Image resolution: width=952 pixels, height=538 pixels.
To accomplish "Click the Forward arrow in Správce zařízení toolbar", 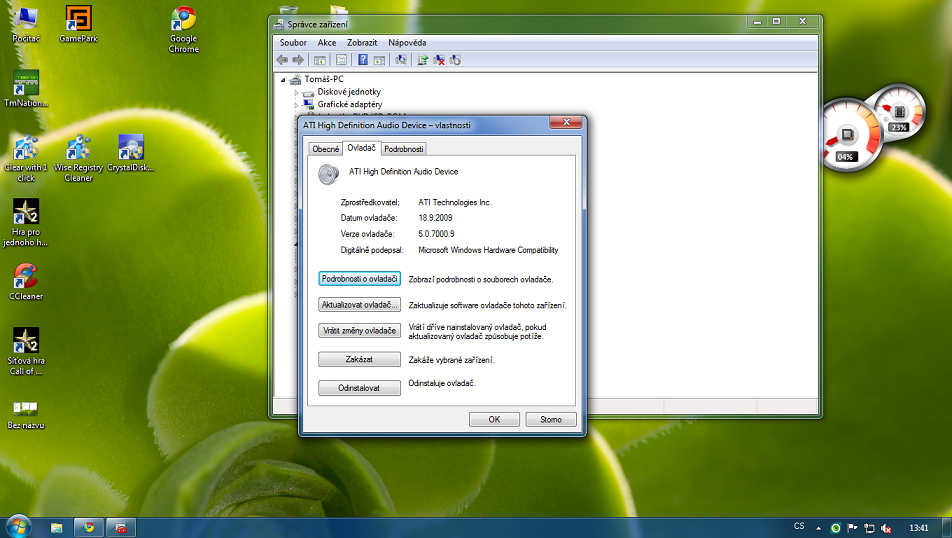I will 298,60.
